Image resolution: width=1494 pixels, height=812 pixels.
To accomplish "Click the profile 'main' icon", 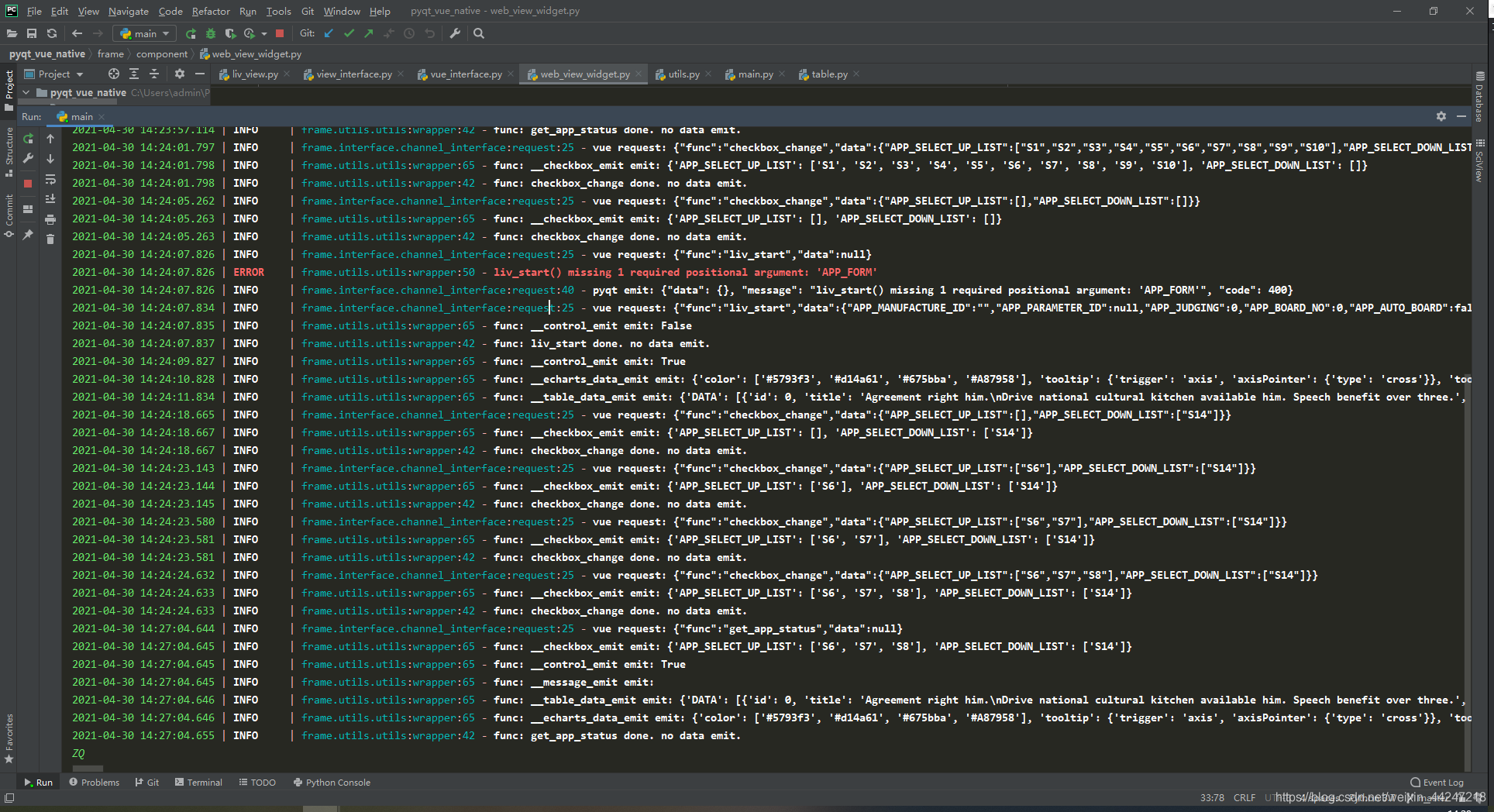I will (250, 33).
